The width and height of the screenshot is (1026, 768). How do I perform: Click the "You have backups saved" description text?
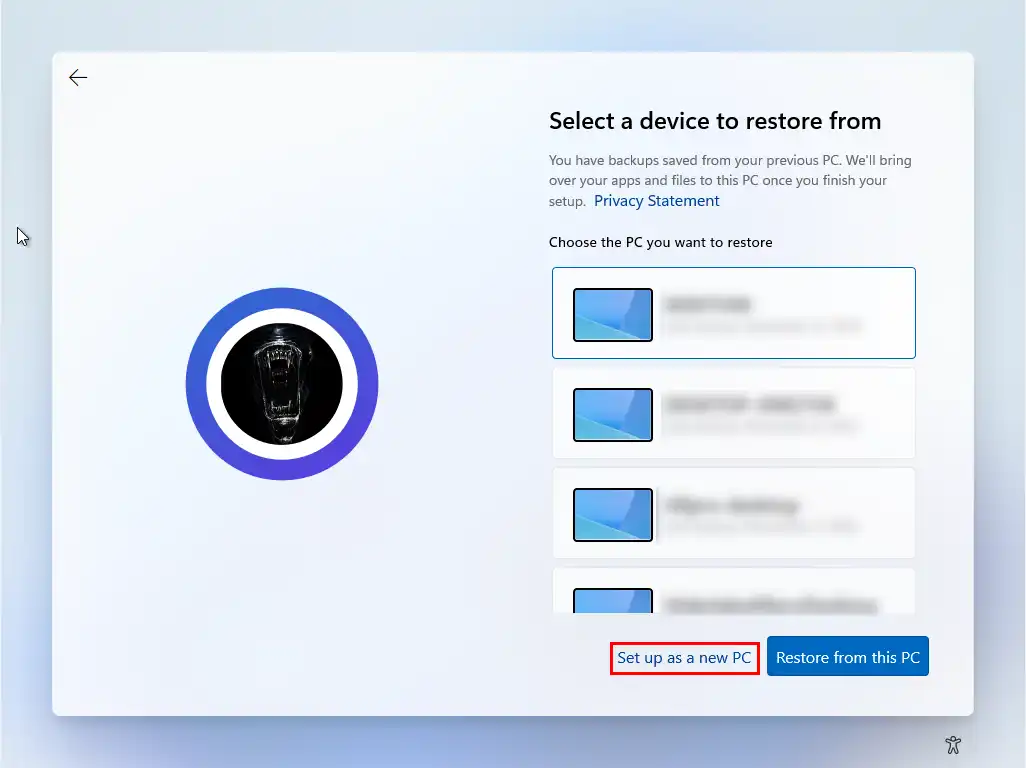730,181
